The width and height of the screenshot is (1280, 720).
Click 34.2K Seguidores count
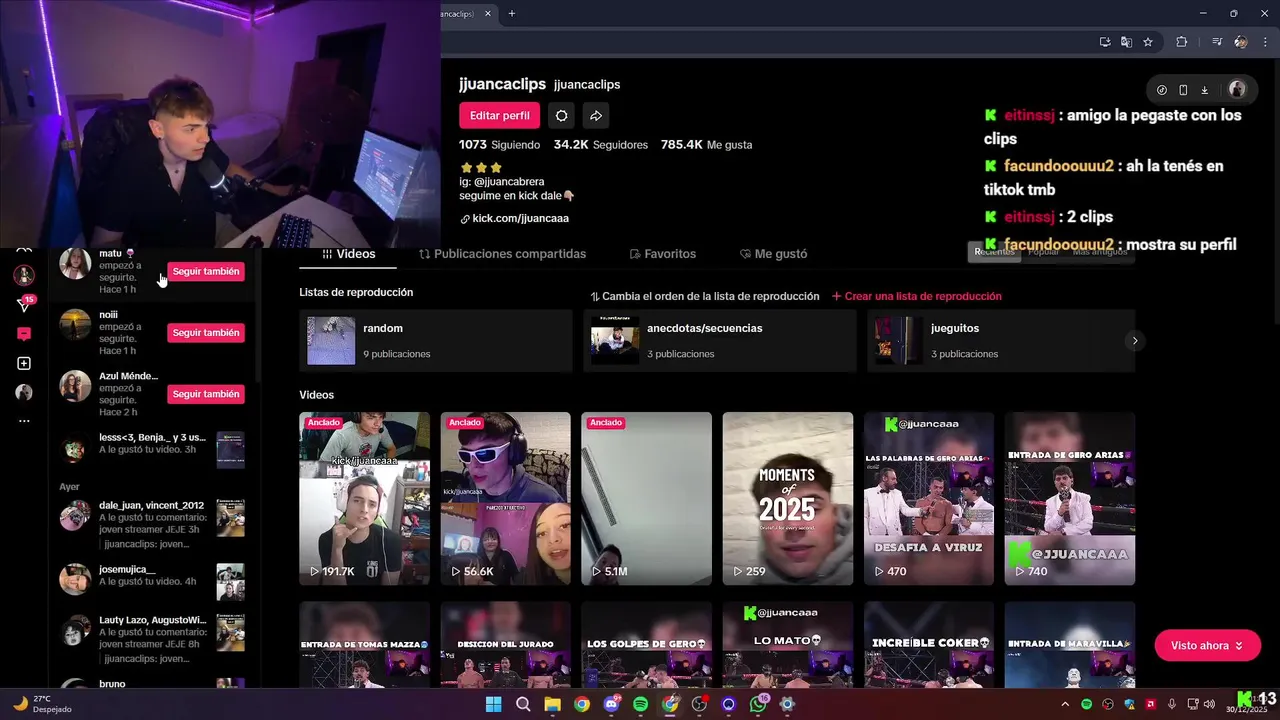click(600, 145)
